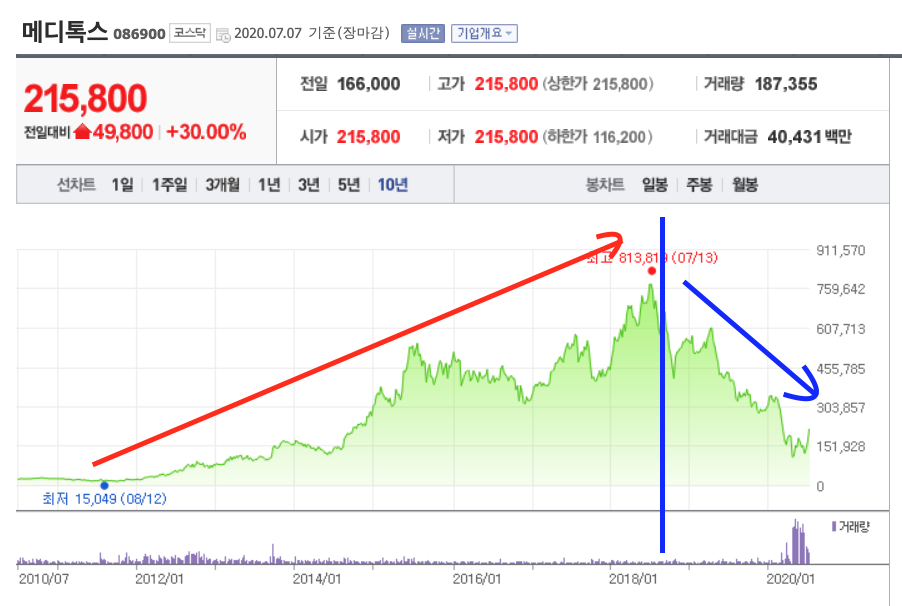This screenshot has width=902, height=606.
Task: Click the blue lowest-price marker dot
Action: [104, 485]
